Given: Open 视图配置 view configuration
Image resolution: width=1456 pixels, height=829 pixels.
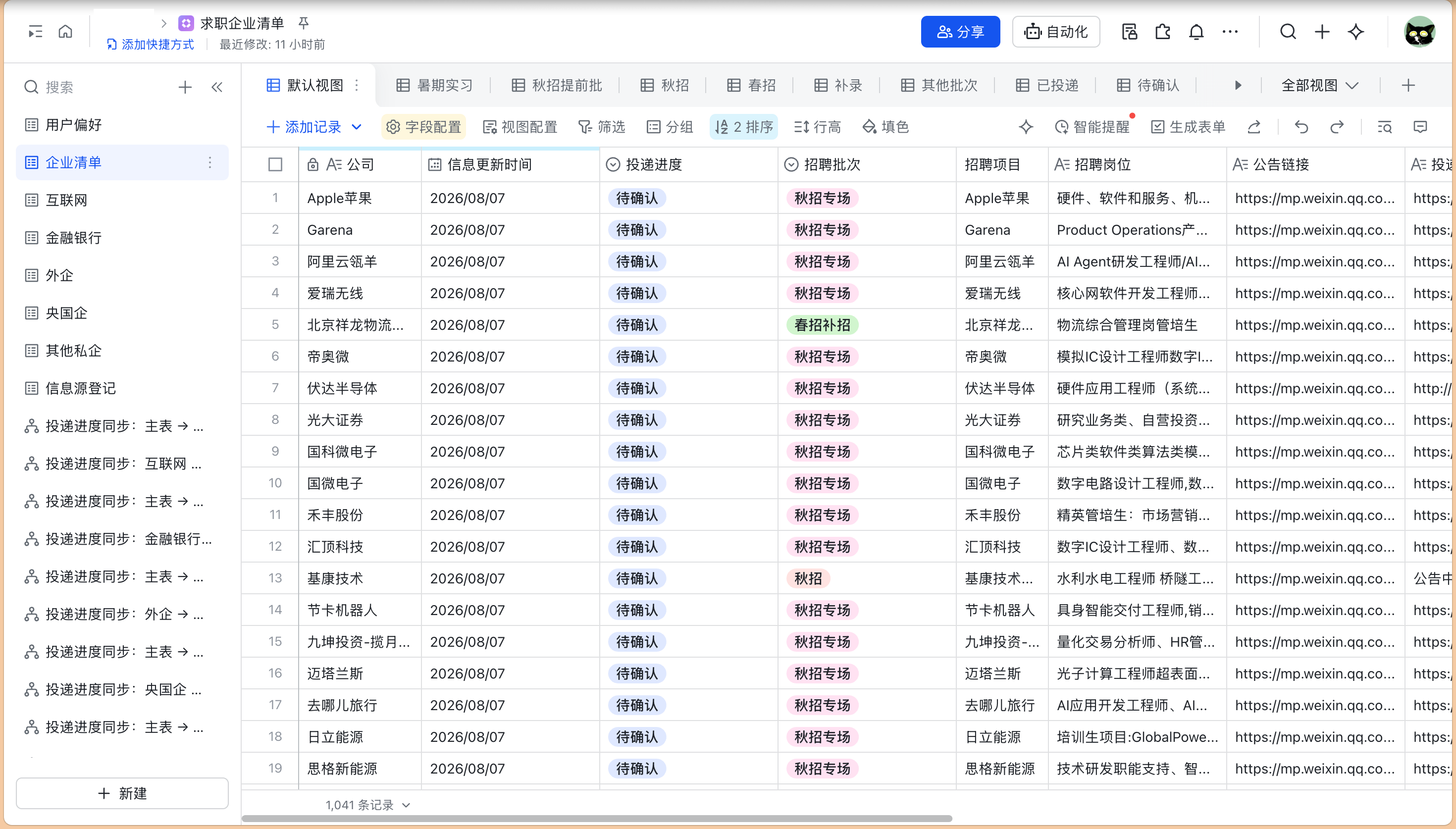Looking at the screenshot, I should point(520,127).
